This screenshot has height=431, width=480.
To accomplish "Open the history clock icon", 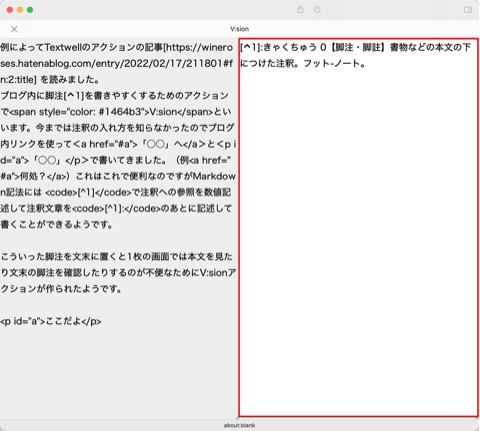I will tap(317, 10).
